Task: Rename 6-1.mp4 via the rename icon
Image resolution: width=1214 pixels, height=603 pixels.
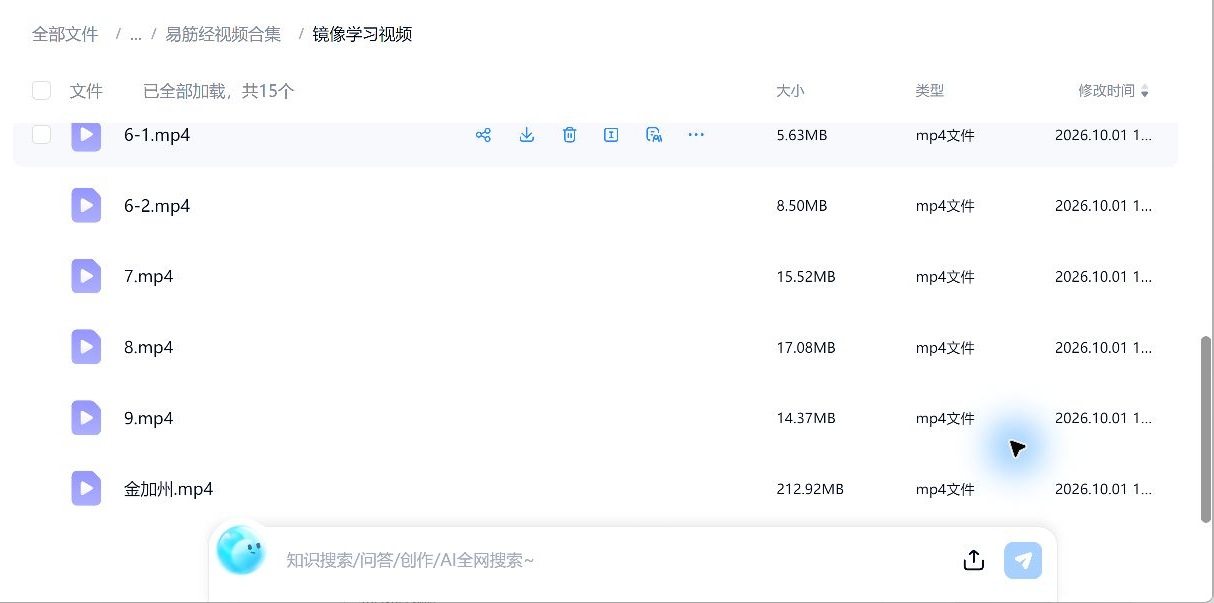Action: (611, 135)
